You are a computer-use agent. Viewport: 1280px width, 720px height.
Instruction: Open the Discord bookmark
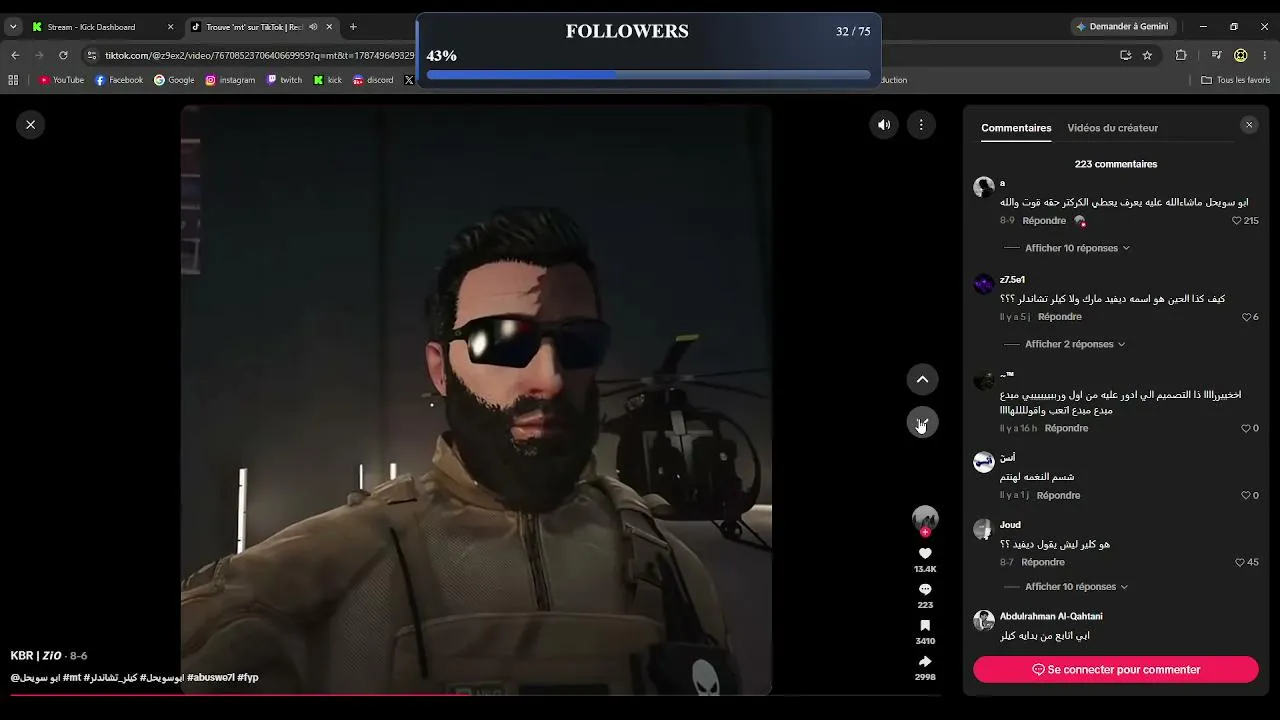click(x=373, y=80)
